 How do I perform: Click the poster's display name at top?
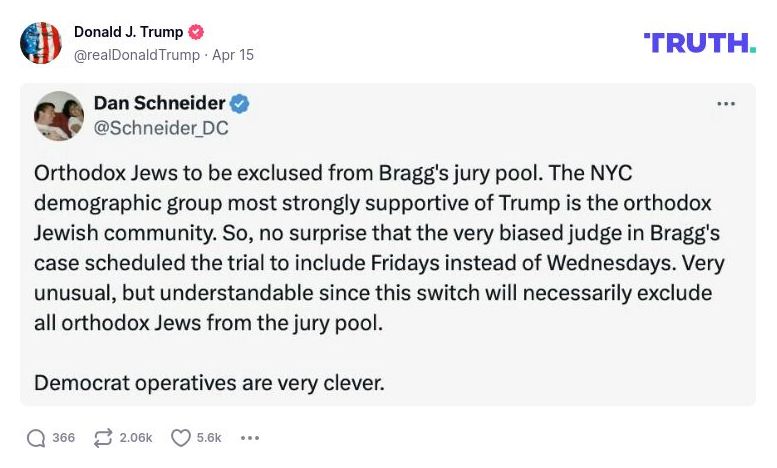128,33
